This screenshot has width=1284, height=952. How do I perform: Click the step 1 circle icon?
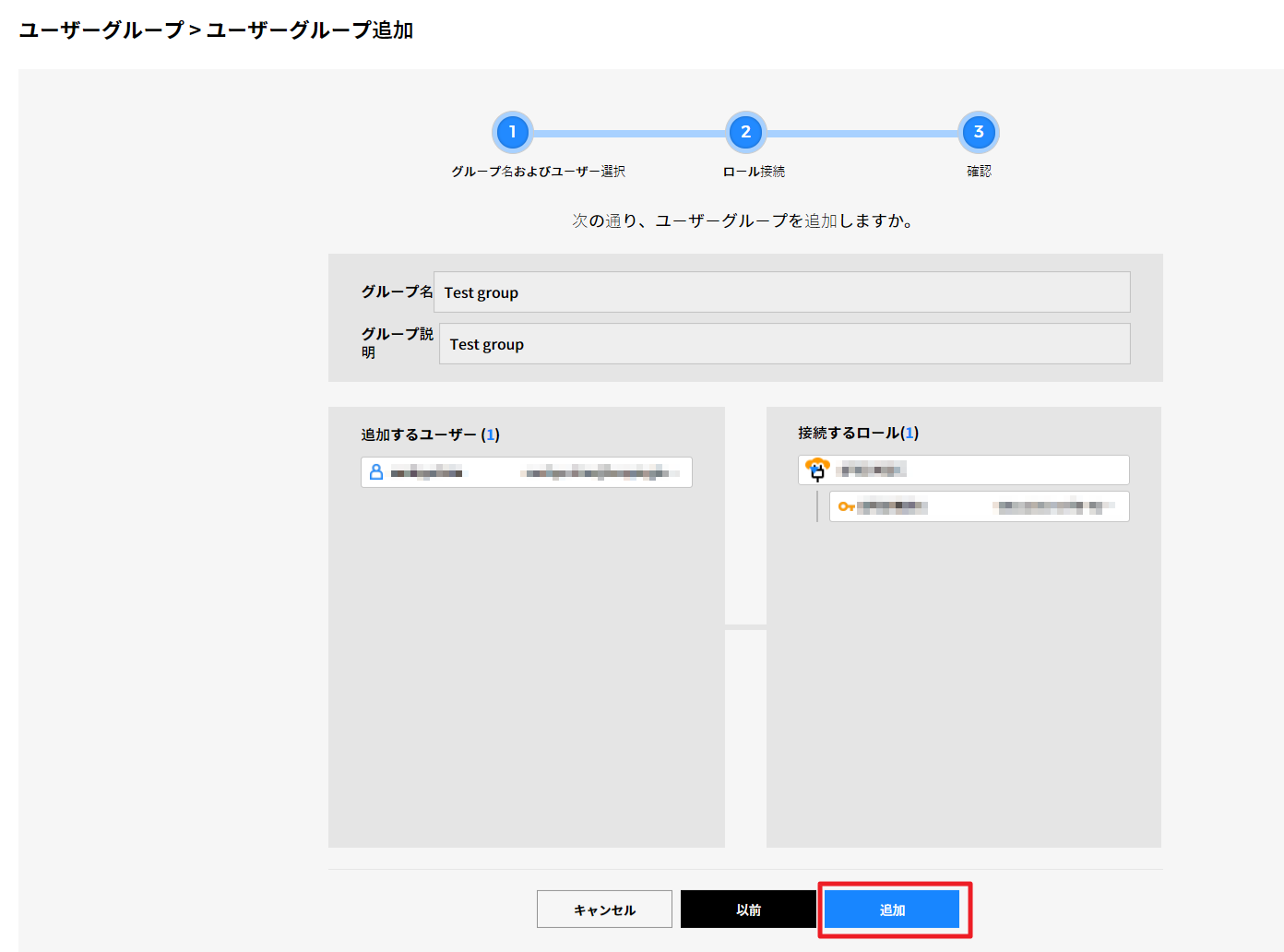point(512,132)
